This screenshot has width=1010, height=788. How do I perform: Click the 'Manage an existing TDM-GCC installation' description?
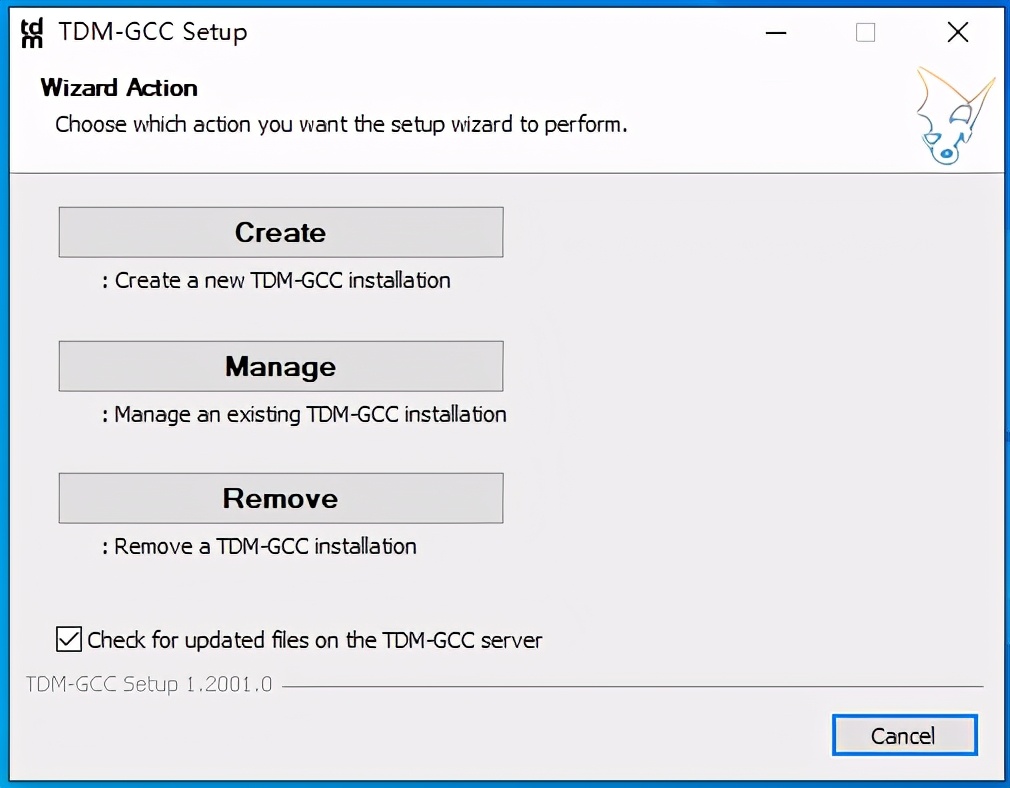[x=310, y=414]
